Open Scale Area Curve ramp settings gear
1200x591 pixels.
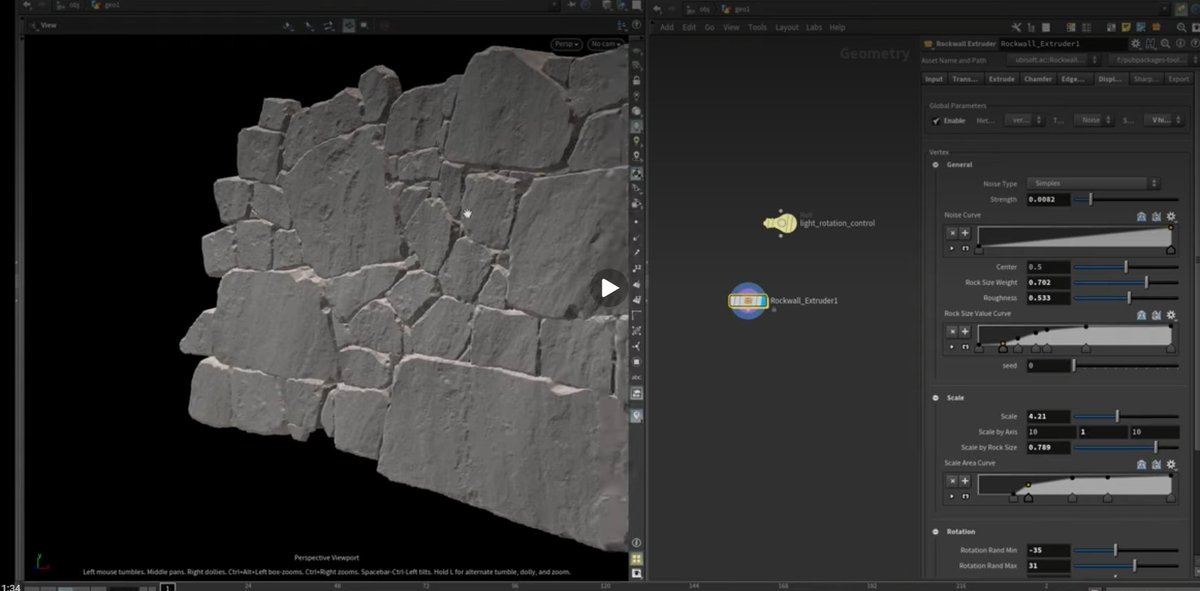click(x=1171, y=464)
